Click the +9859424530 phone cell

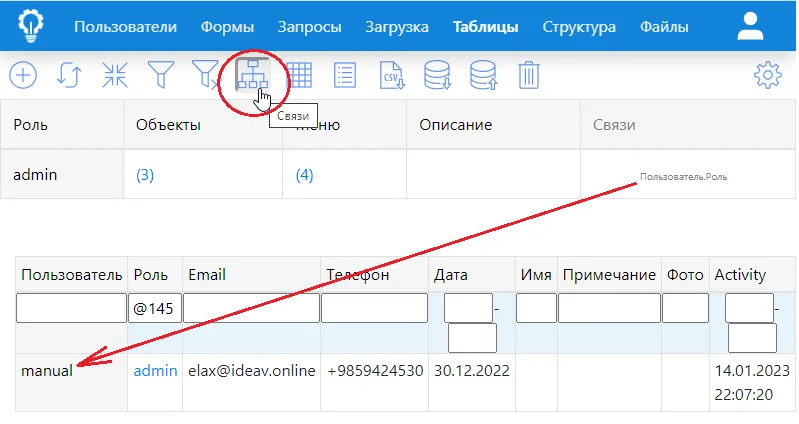pyautogui.click(x=375, y=382)
